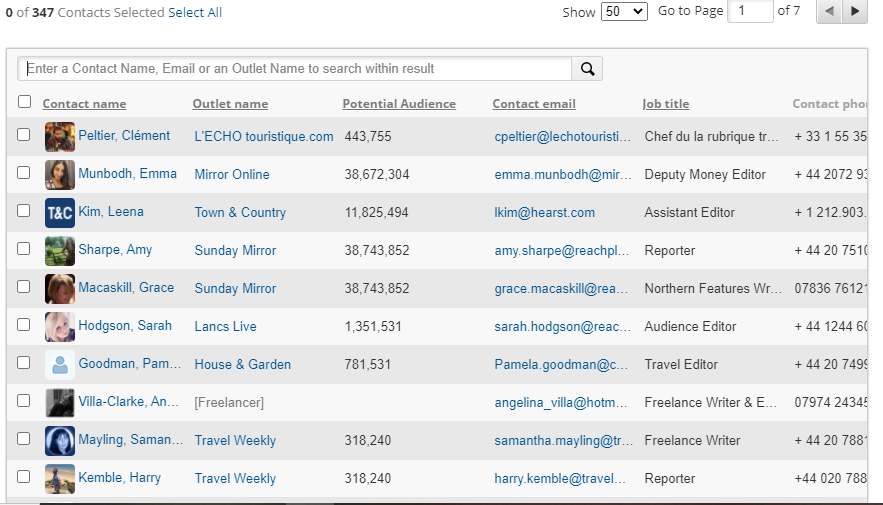Check the box for Leena Kim
The width and height of the screenshot is (883, 505).
pos(24,211)
